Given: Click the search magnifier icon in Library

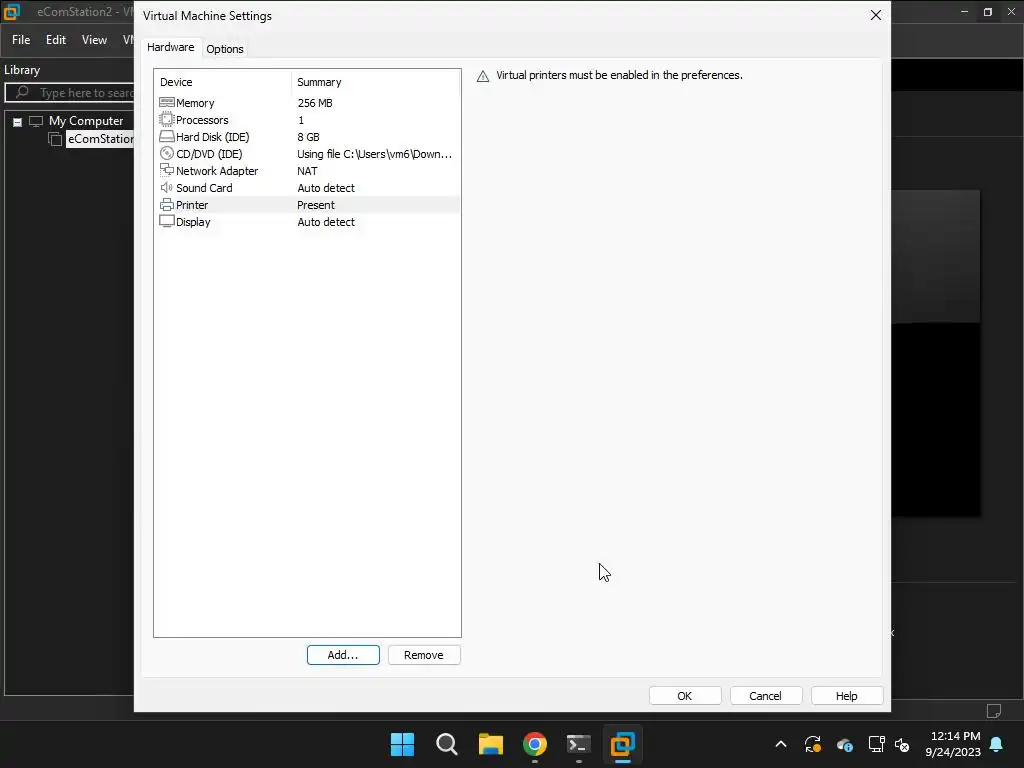Looking at the screenshot, I should click(22, 93).
